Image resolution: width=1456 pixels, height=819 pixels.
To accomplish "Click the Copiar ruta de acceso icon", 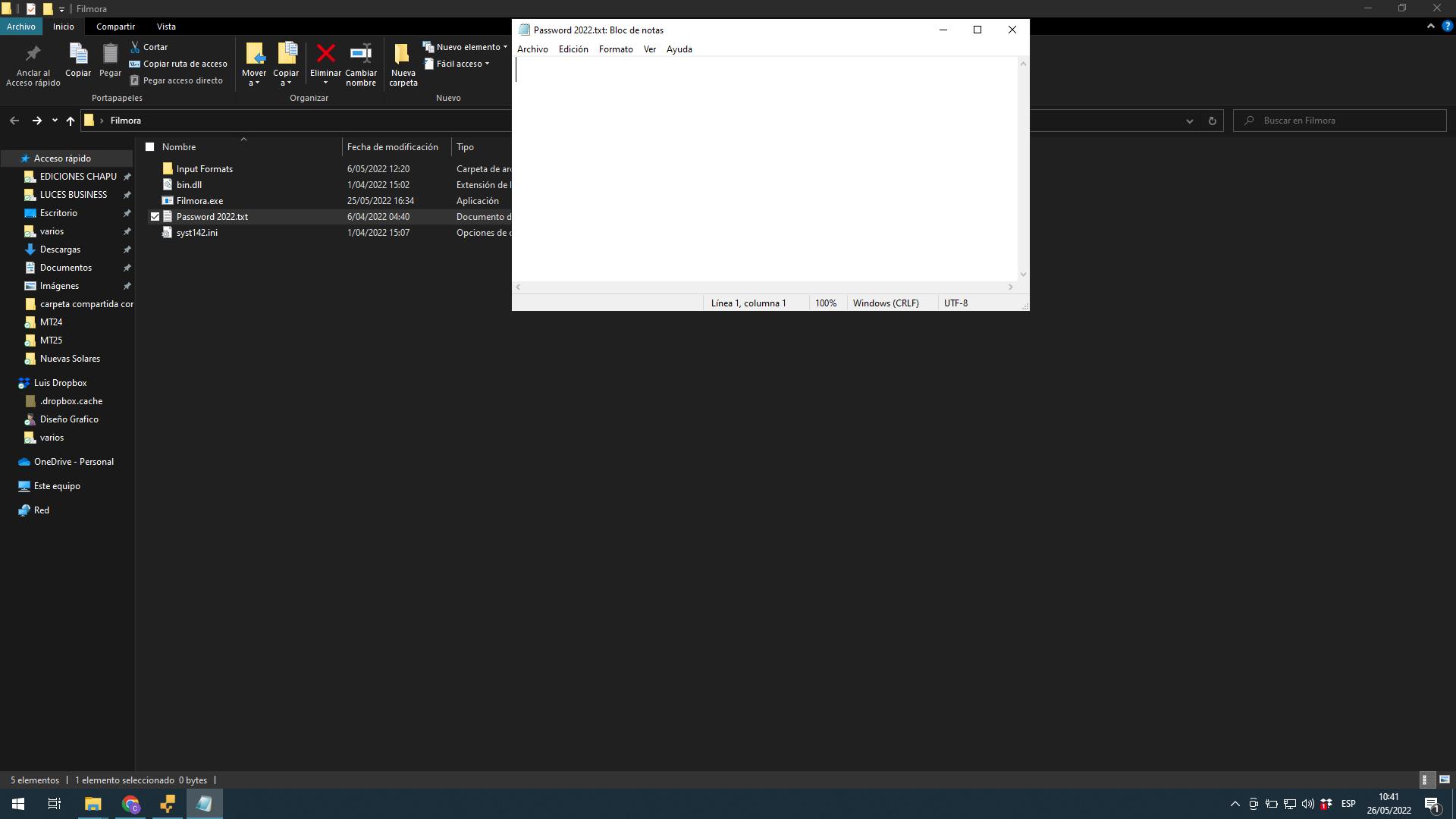I will pyautogui.click(x=135, y=64).
